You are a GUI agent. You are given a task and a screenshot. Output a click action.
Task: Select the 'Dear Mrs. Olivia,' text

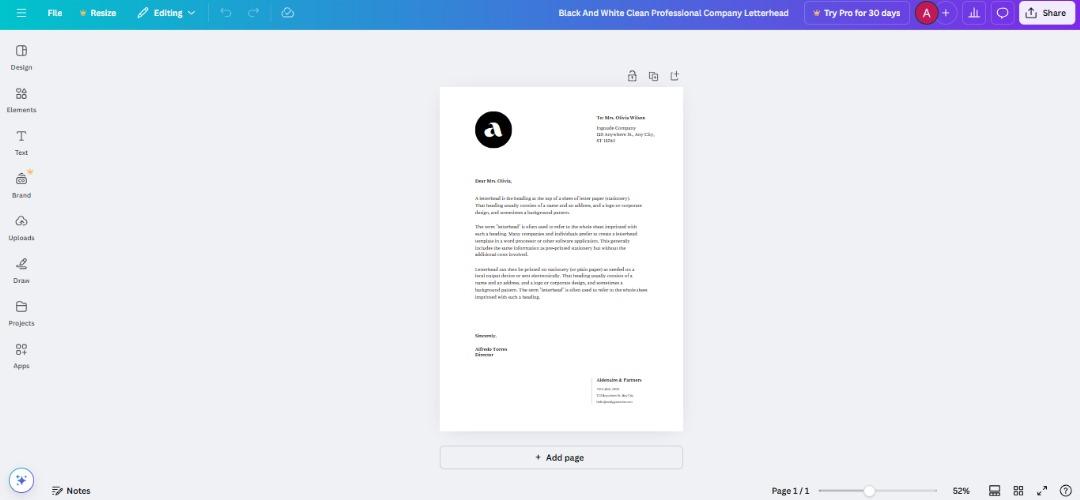493,180
